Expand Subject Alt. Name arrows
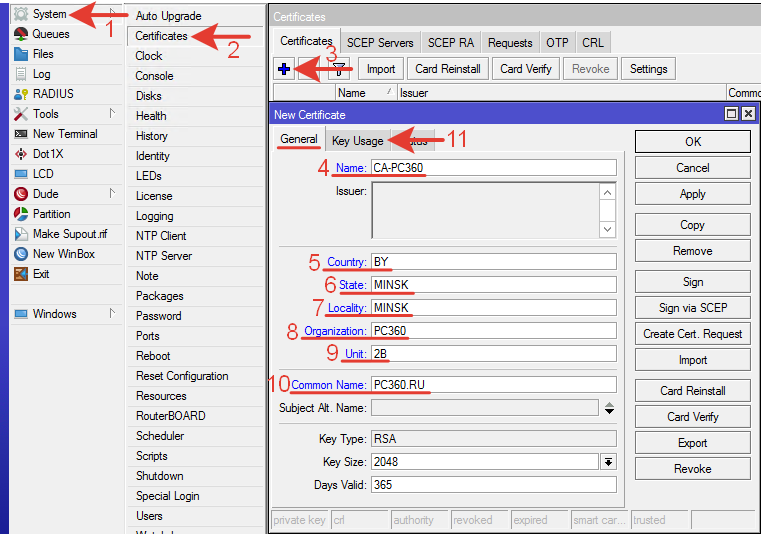 point(610,408)
